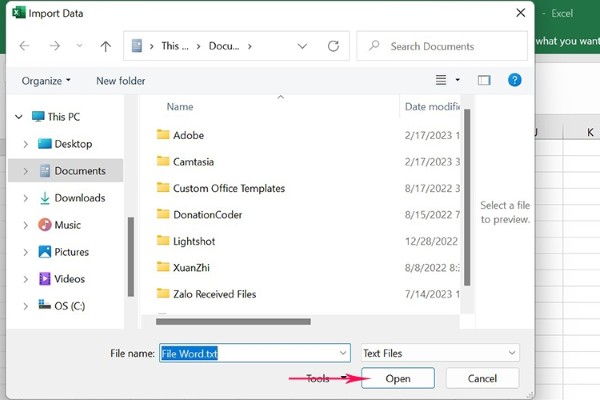This screenshot has width=600, height=400.
Task: Select This PC in navigation pane
Action: pyautogui.click(x=56, y=116)
